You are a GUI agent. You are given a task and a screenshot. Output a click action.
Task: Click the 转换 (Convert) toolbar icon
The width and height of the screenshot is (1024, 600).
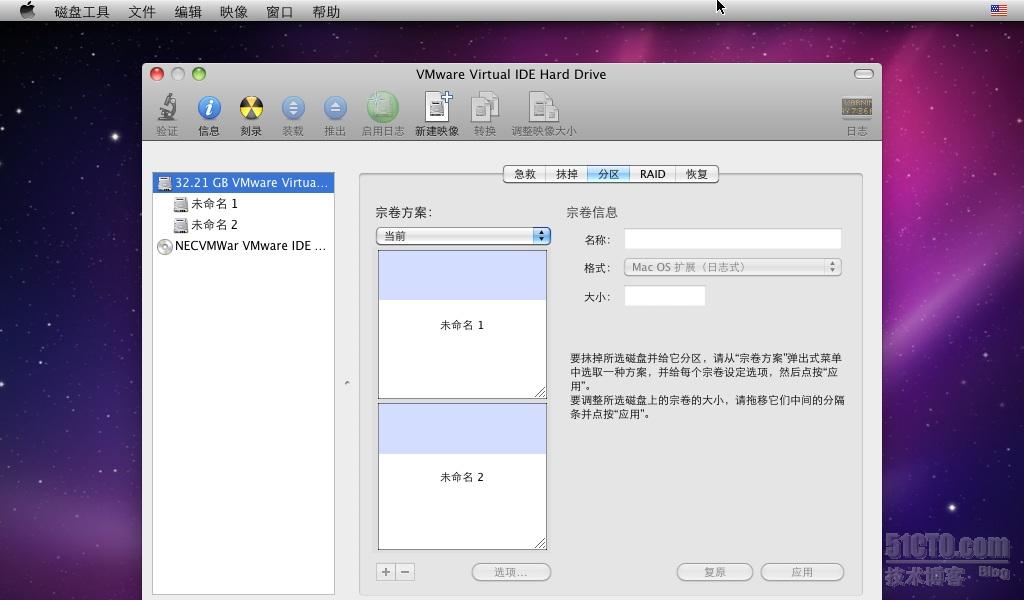(485, 107)
